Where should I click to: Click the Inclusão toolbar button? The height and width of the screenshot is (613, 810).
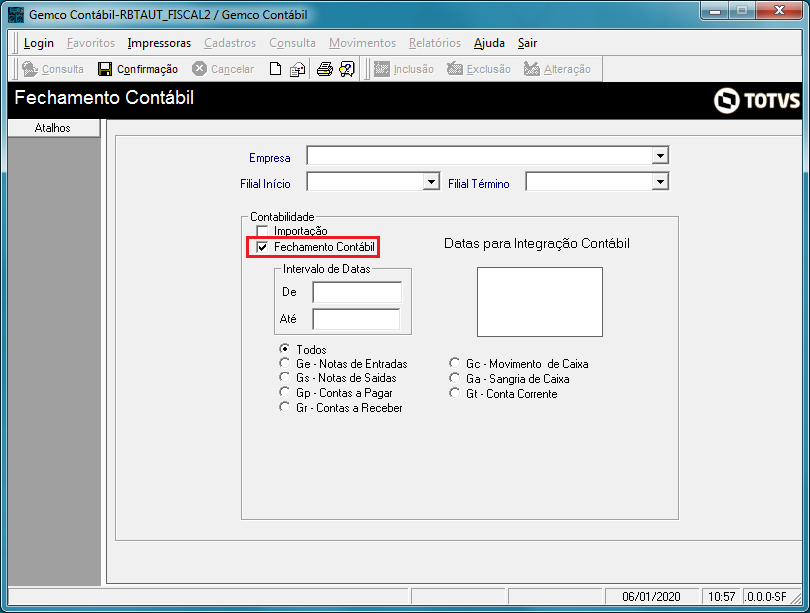[403, 69]
